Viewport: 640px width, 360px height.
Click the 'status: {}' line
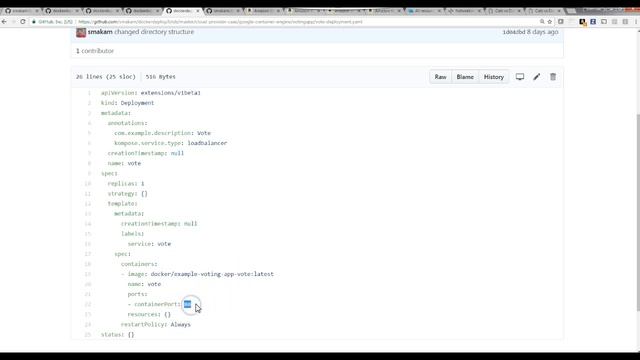[118, 334]
